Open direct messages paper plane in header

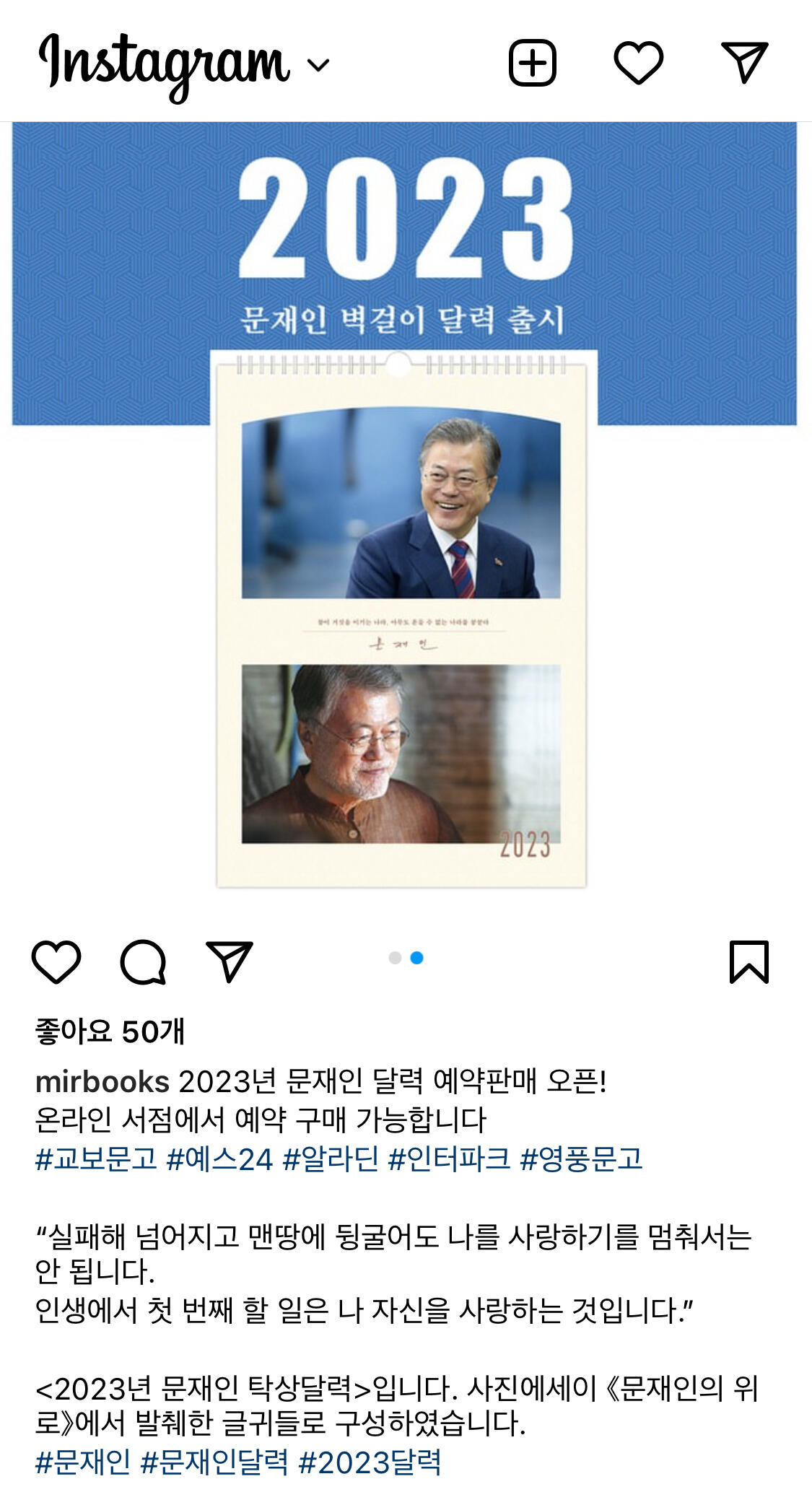coord(744,62)
